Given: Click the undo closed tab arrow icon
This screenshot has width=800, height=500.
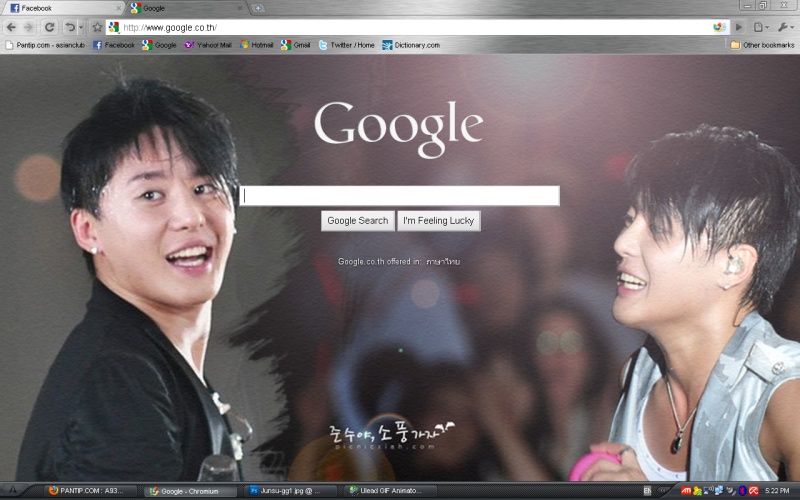Looking at the screenshot, I should click(70, 28).
